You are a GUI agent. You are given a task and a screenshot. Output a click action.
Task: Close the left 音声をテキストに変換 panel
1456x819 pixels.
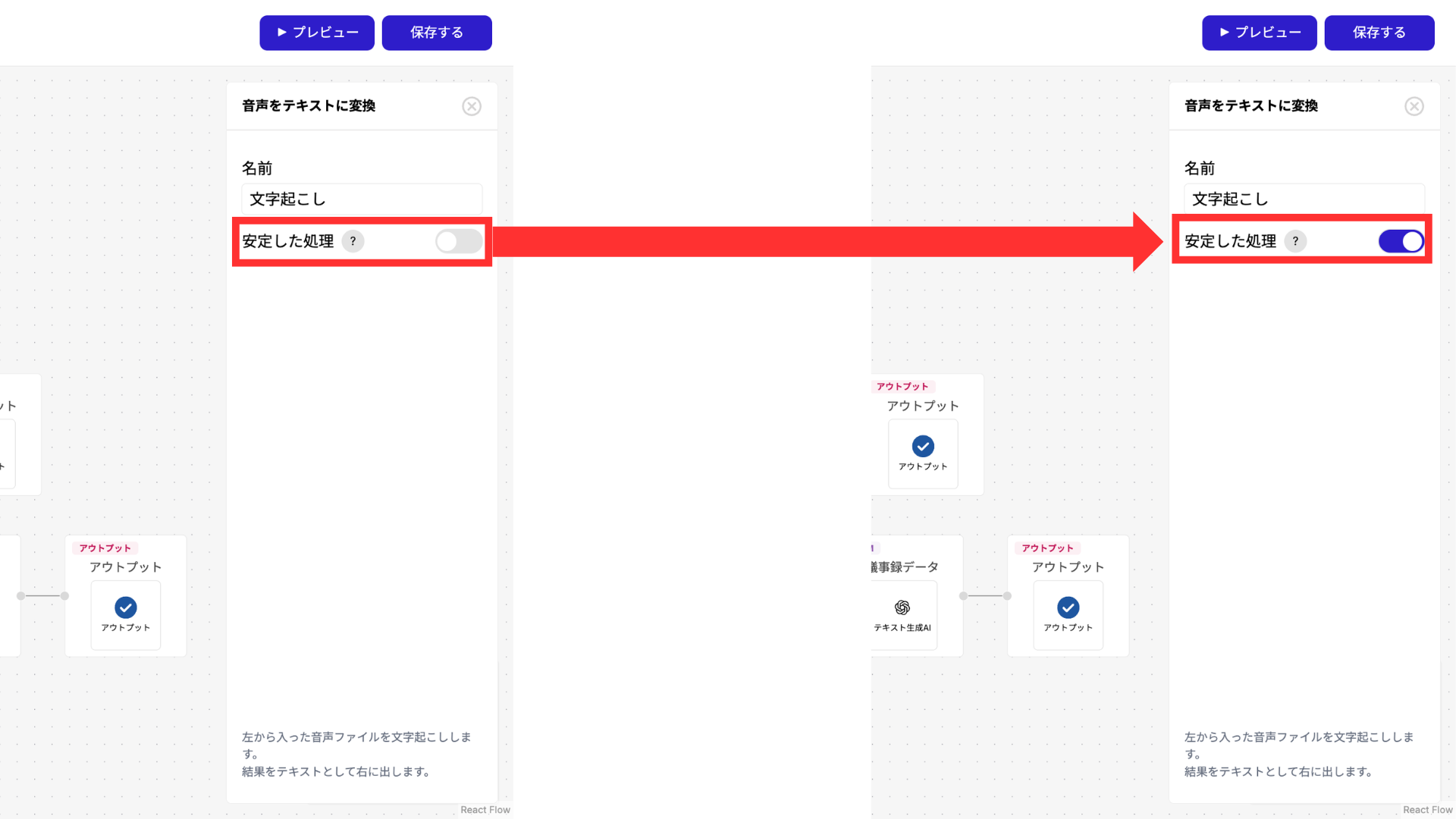(x=472, y=106)
